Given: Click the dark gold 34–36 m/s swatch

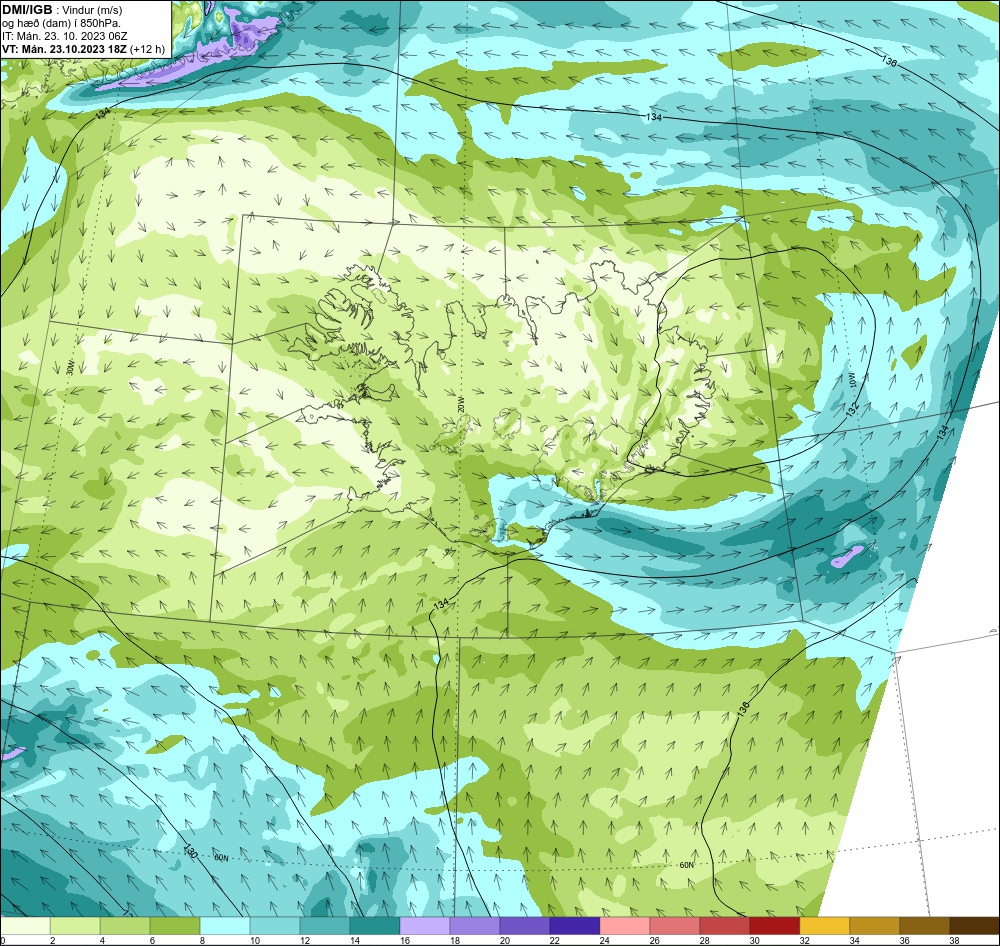Looking at the screenshot, I should (874, 926).
